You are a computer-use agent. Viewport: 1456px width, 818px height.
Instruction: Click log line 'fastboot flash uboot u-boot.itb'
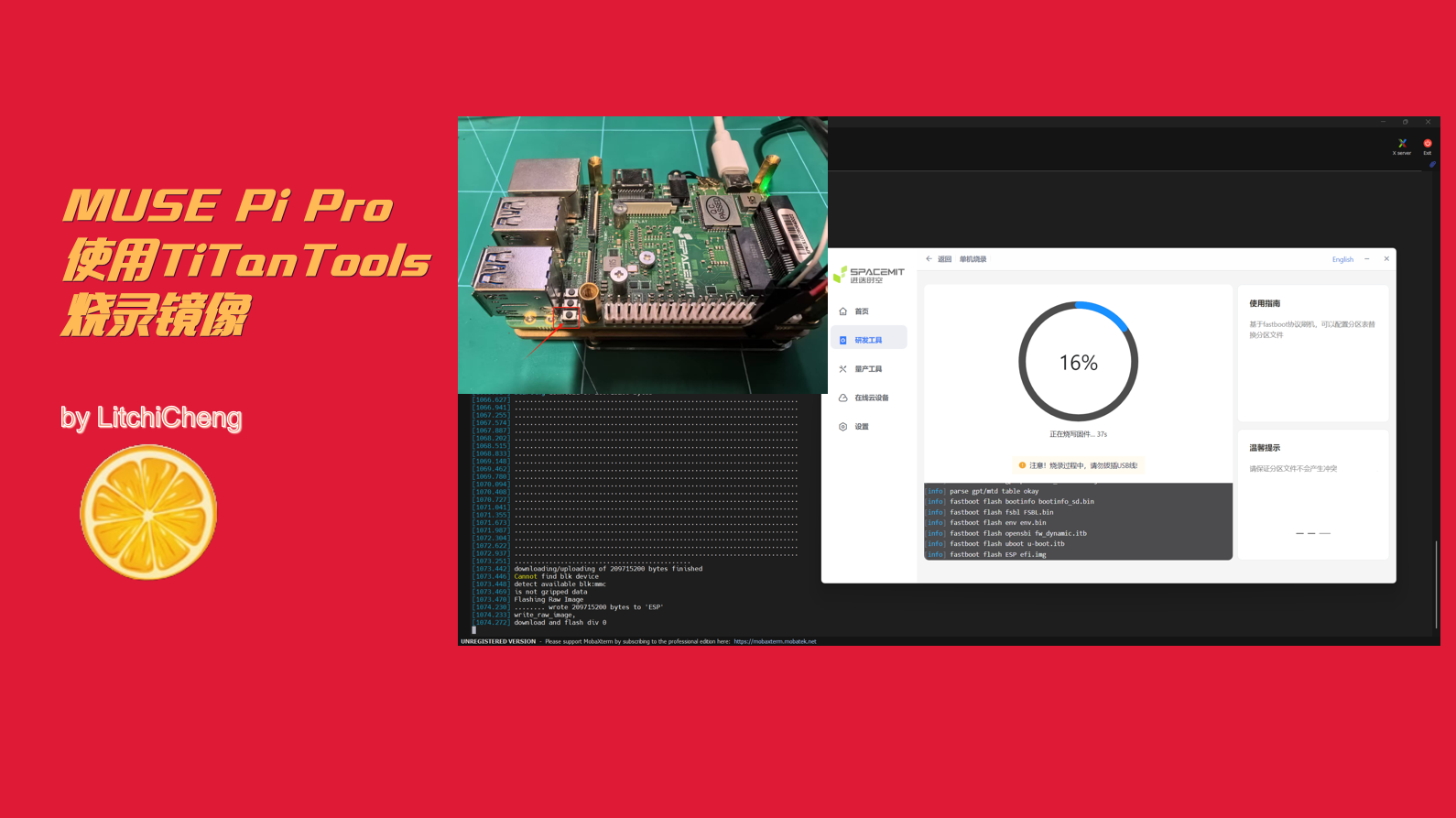[1006, 543]
